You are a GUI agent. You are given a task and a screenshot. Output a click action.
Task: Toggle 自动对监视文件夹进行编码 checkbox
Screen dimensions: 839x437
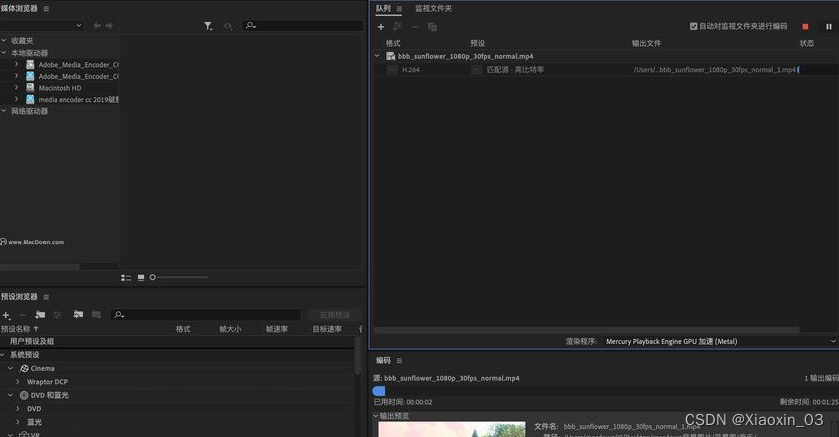click(693, 26)
